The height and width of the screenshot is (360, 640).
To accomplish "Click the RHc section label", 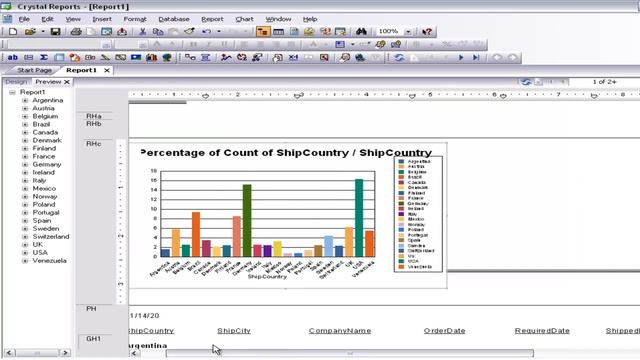I will pos(93,144).
